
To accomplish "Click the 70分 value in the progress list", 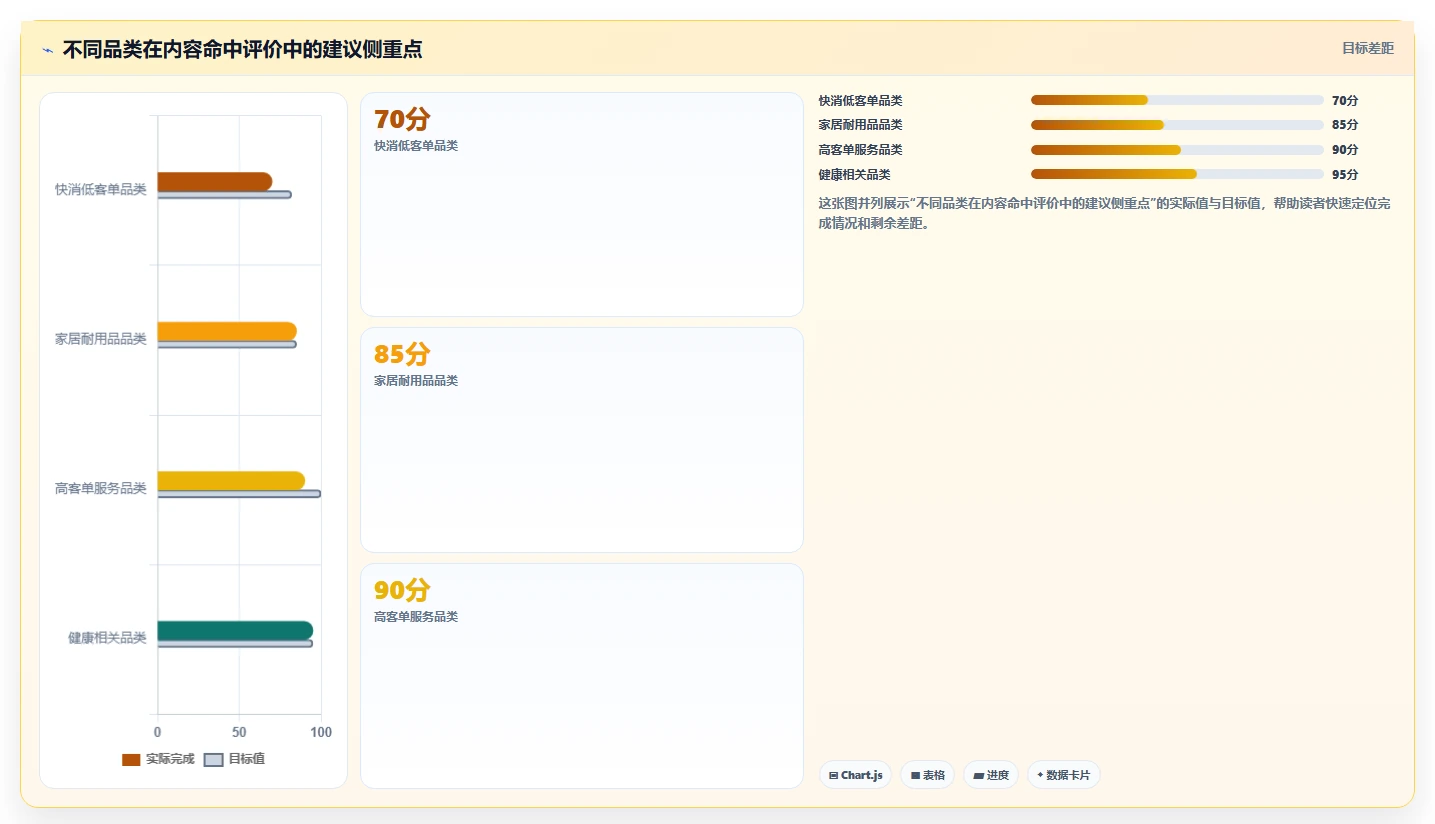I will [1345, 100].
